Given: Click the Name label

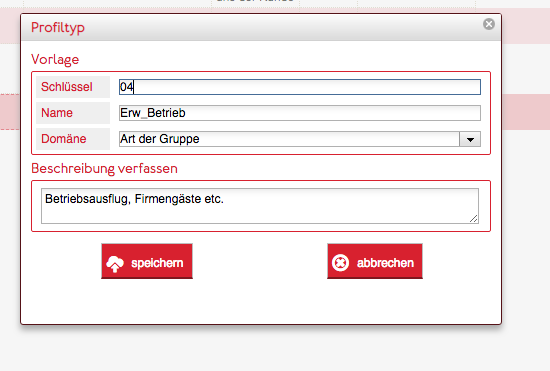Looking at the screenshot, I should pos(57,113).
